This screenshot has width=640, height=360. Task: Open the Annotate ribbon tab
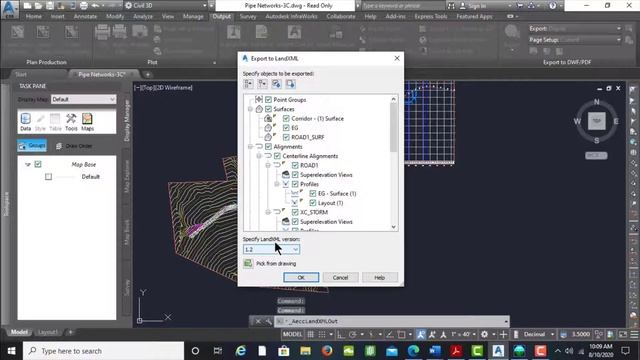click(85, 17)
